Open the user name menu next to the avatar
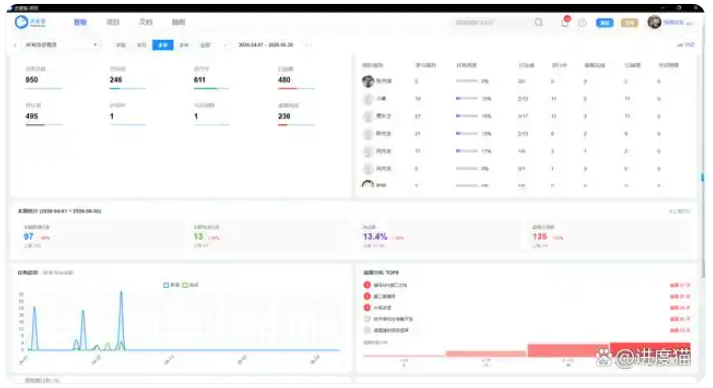 (x=678, y=22)
